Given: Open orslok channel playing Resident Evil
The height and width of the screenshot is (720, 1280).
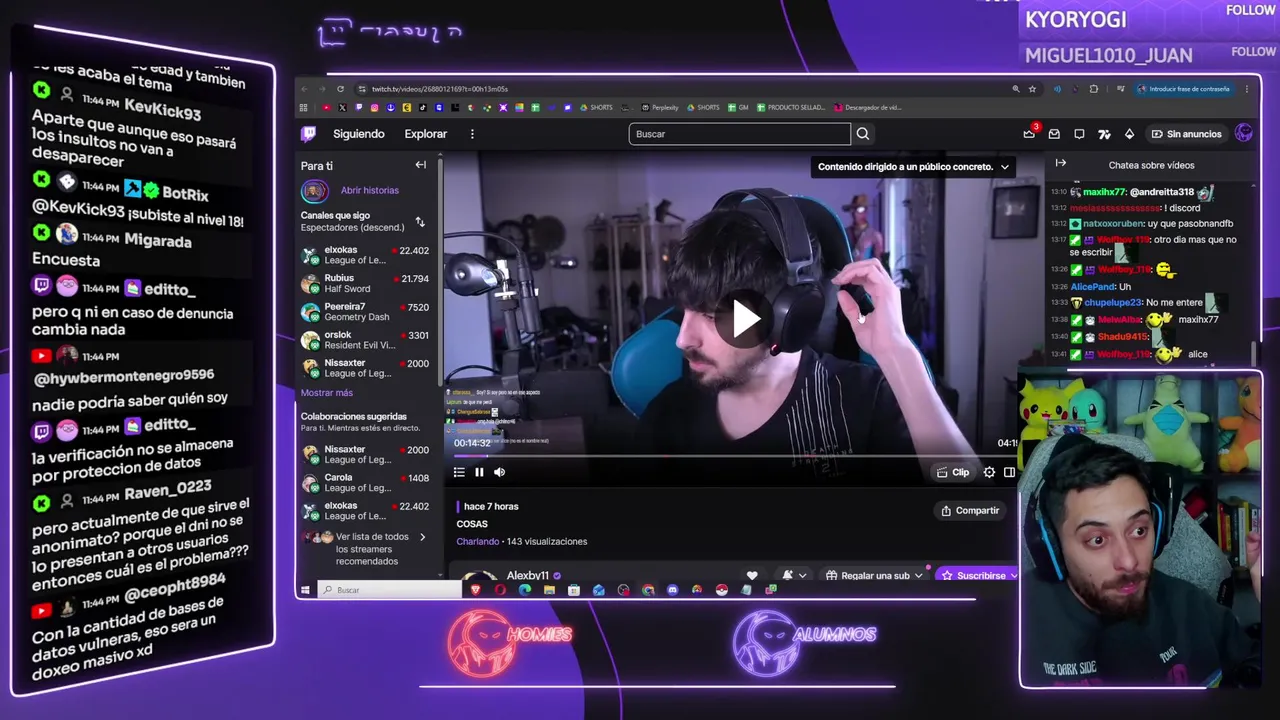Looking at the screenshot, I should (x=368, y=340).
